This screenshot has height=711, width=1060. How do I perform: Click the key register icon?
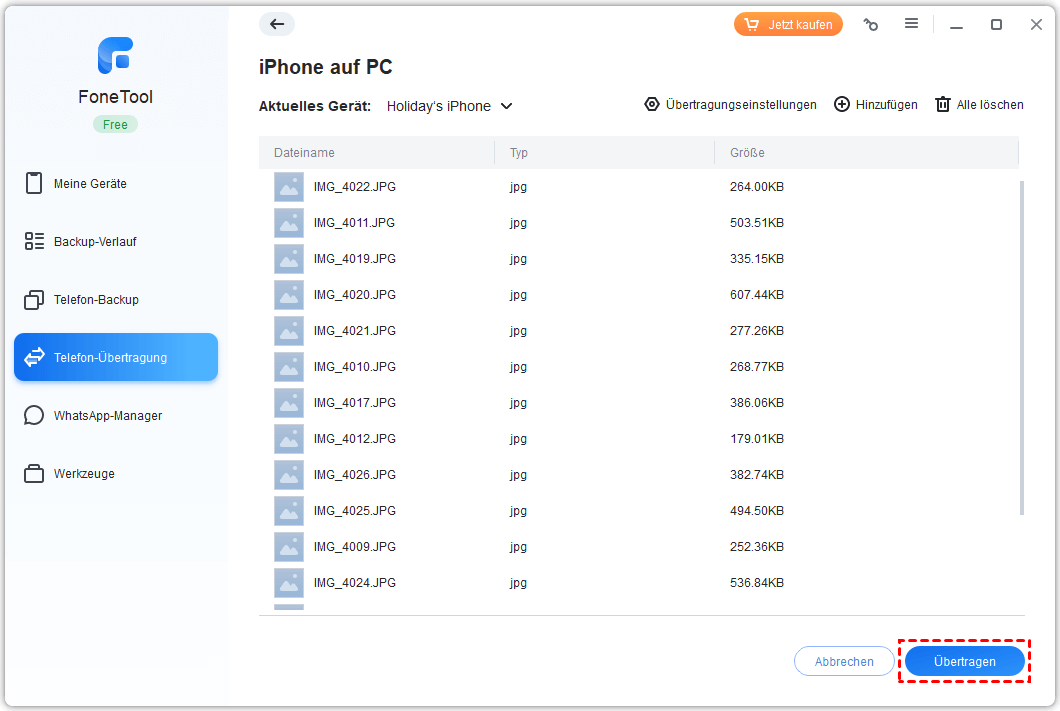[x=871, y=25]
